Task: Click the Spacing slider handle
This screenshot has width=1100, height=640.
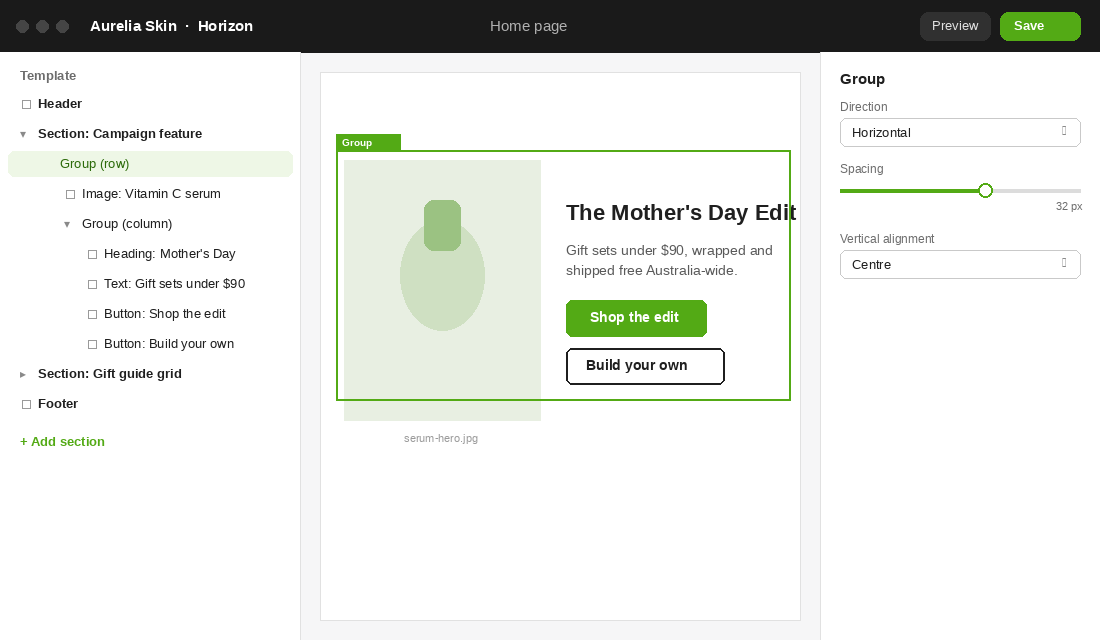Action: tap(986, 191)
